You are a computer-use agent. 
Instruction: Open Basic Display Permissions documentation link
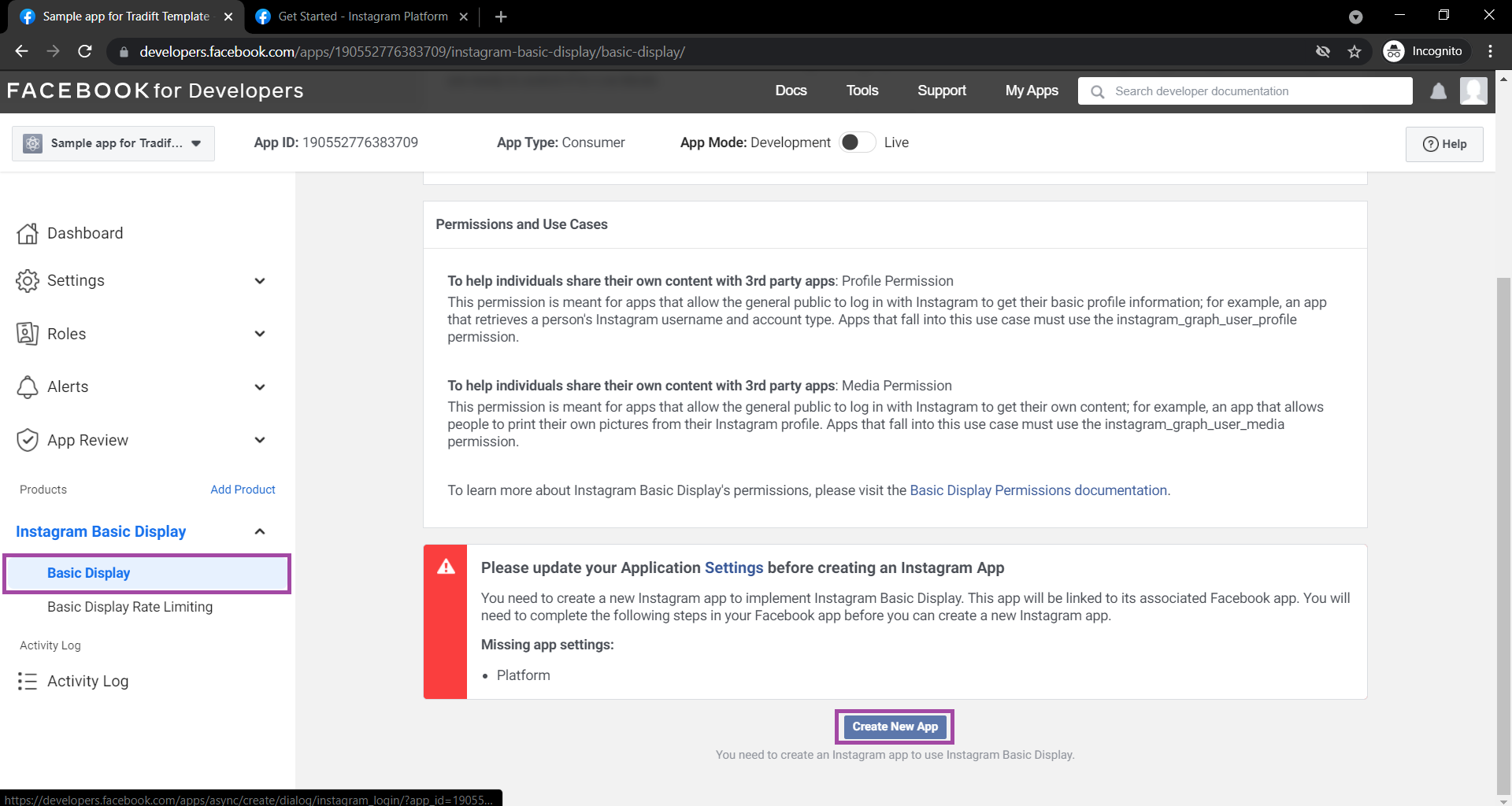click(x=1038, y=490)
